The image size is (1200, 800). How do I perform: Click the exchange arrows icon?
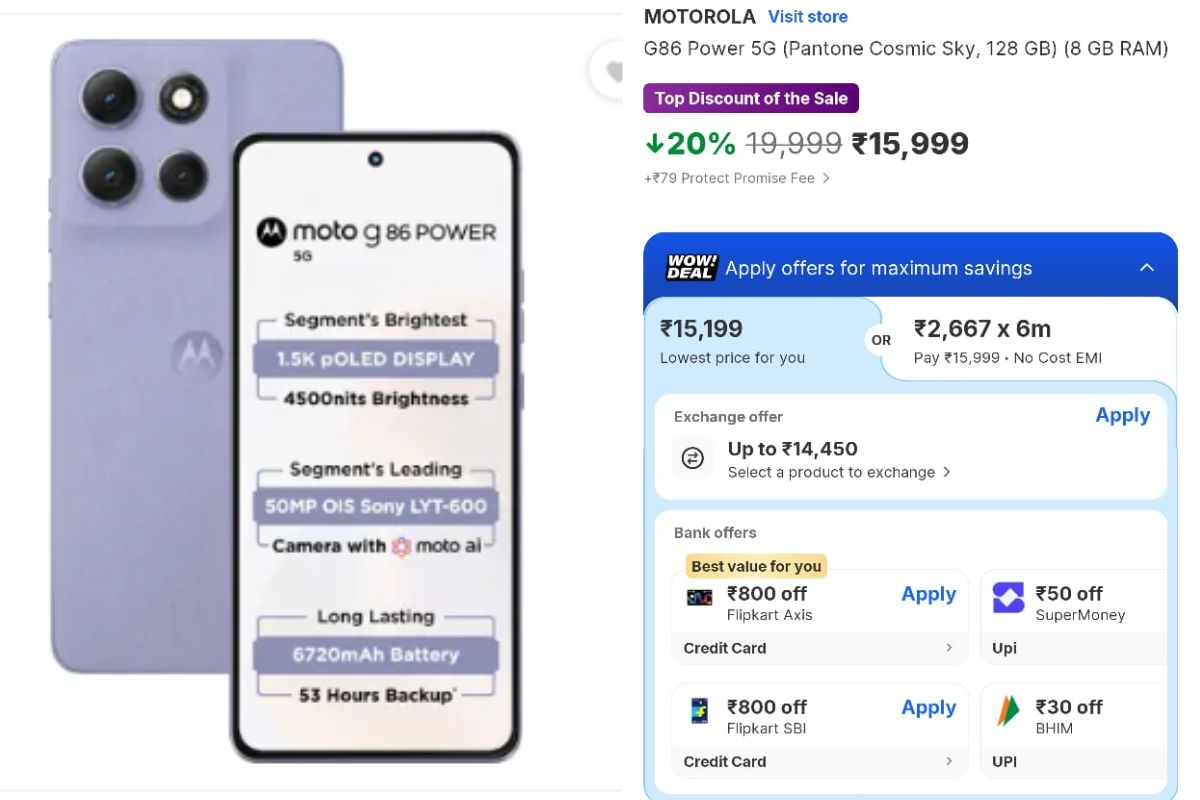click(692, 458)
